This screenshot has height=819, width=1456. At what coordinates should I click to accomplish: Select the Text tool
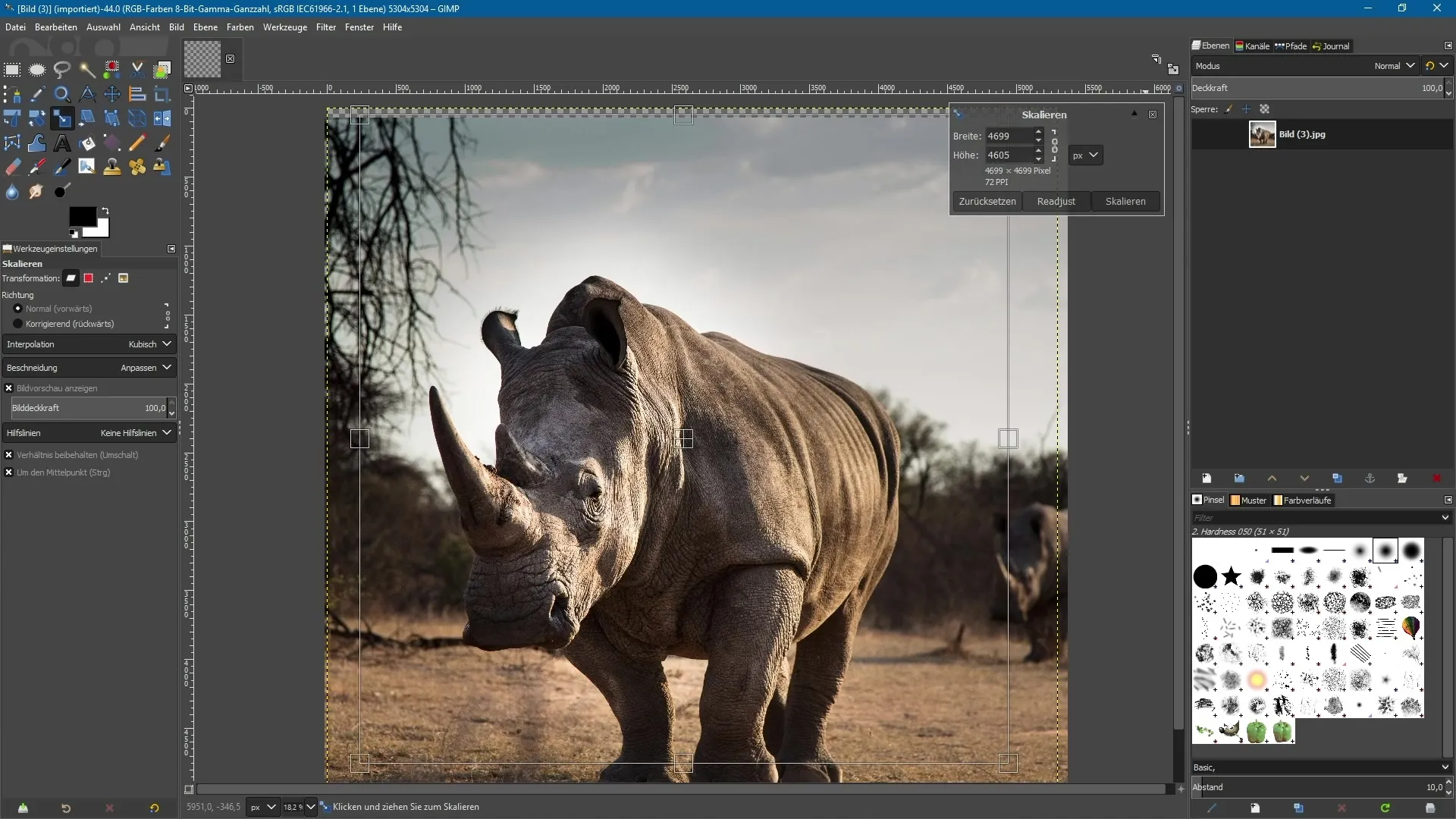tap(62, 143)
